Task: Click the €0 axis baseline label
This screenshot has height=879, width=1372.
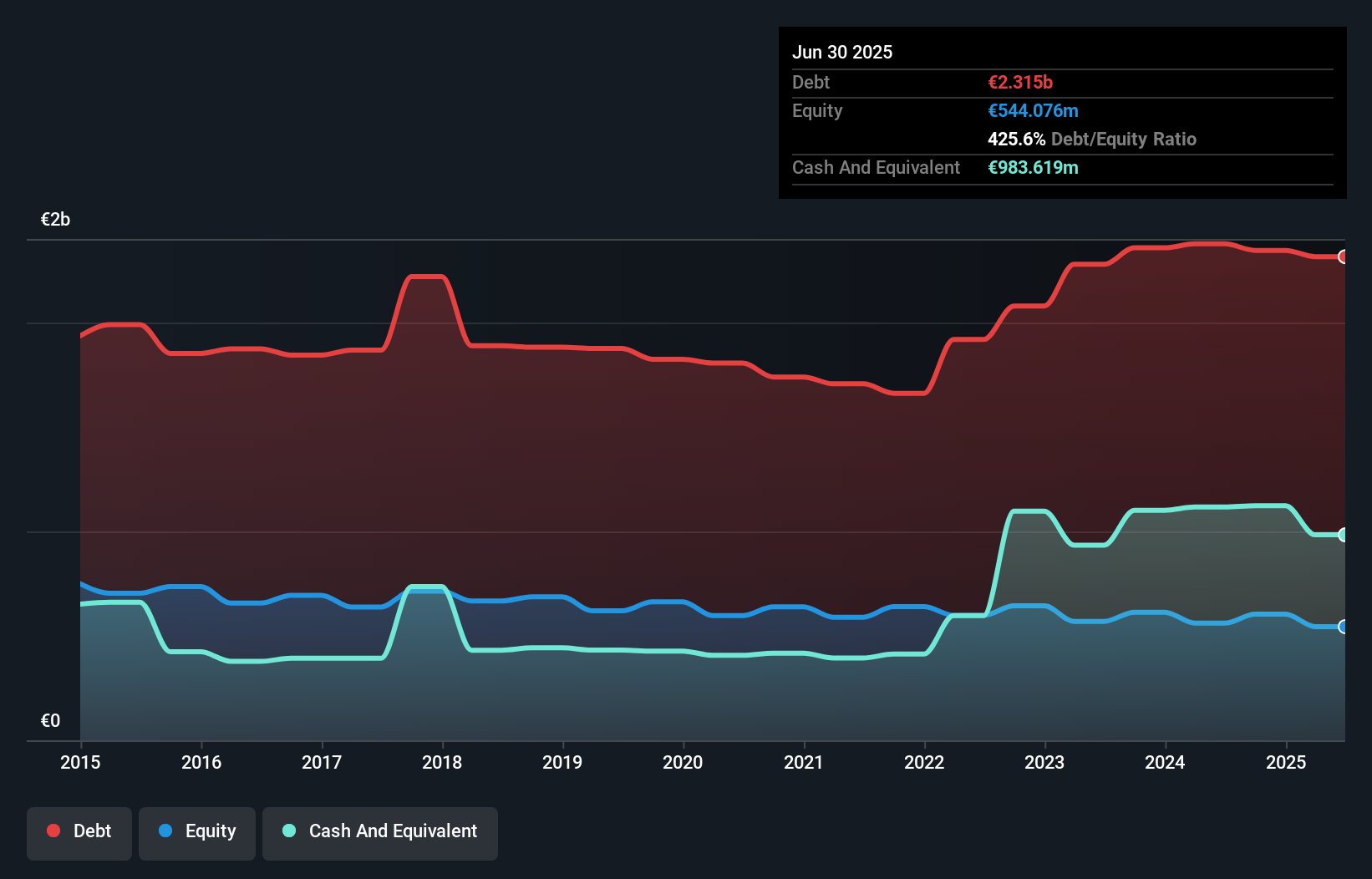Action: pyautogui.click(x=50, y=719)
